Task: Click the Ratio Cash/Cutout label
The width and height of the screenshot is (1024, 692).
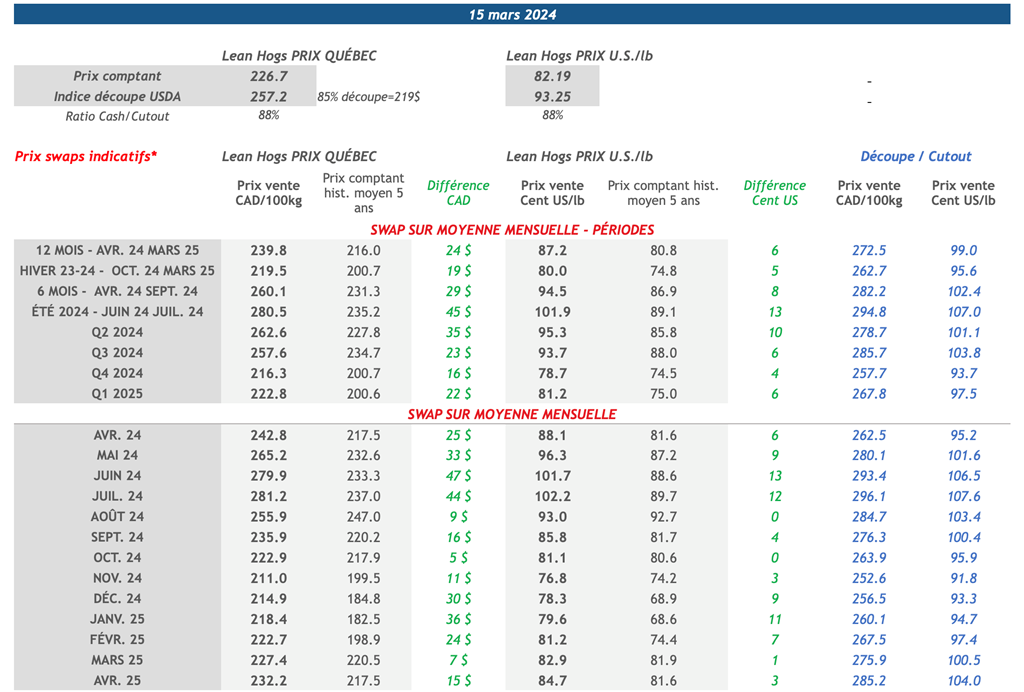Action: [117, 116]
